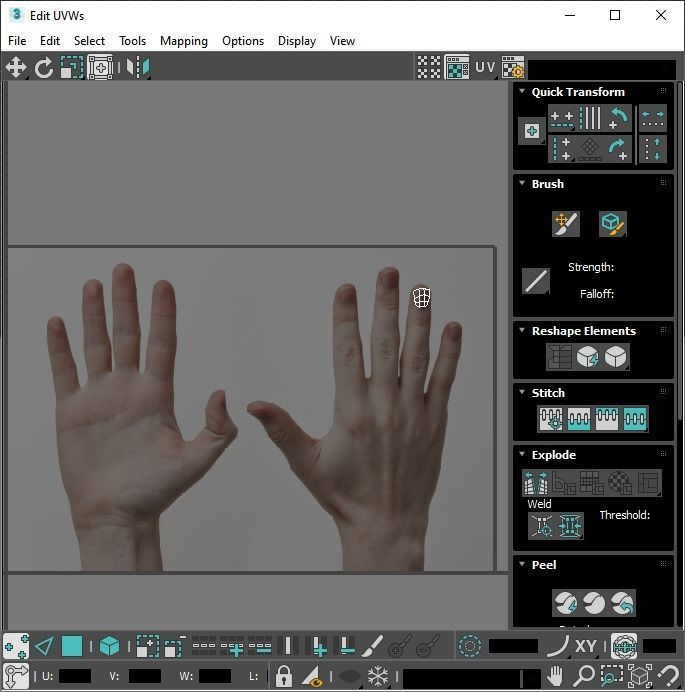685x692 pixels.
Task: Activate Freeform mode tool
Action: pos(100,68)
